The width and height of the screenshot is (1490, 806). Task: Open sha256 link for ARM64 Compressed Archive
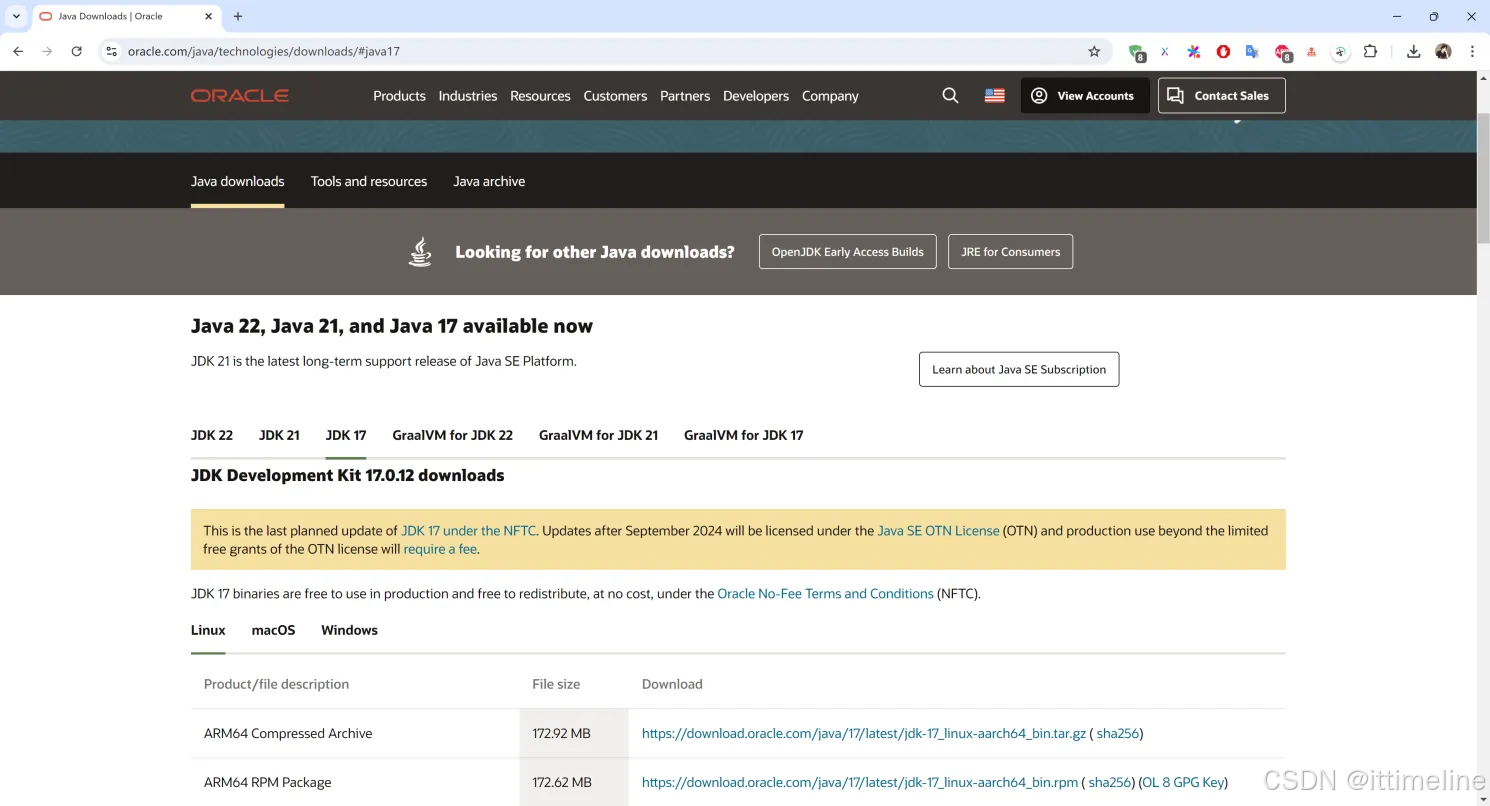pos(1118,733)
